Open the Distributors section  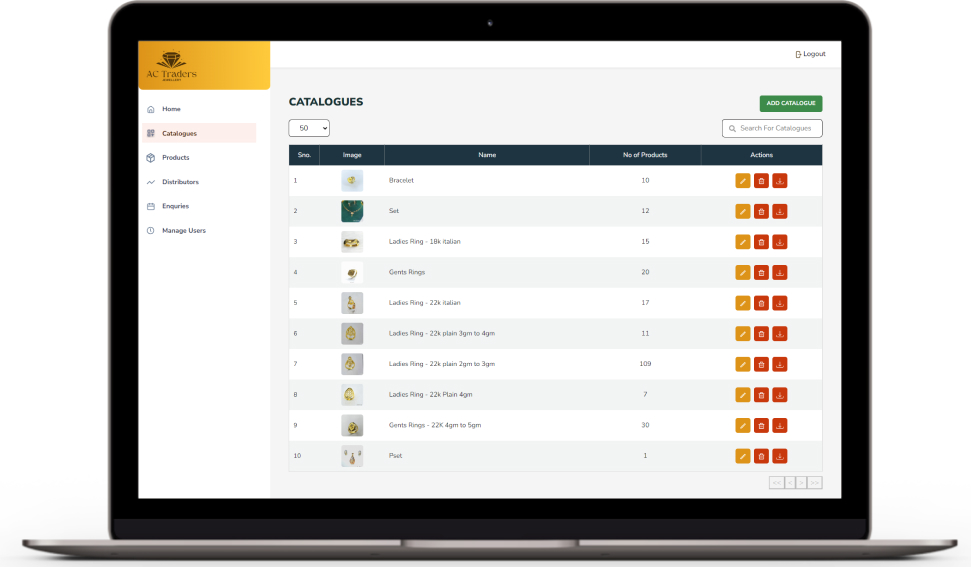pos(180,182)
